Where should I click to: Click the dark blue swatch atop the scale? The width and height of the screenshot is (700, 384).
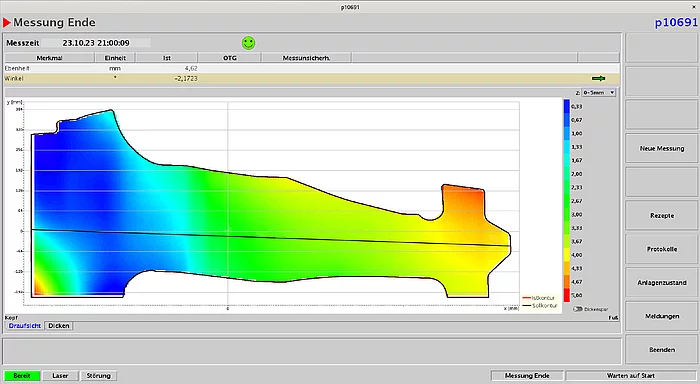[567, 106]
